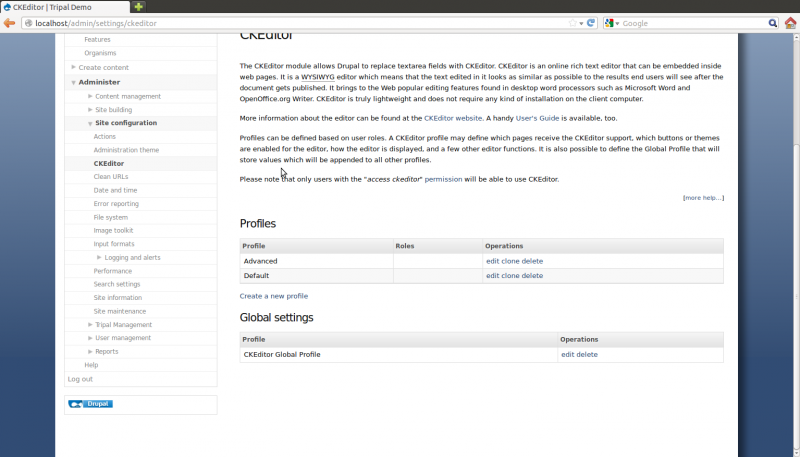The image size is (800, 457).
Task: Open a new tab with the plus icon
Action: click(x=138, y=7)
